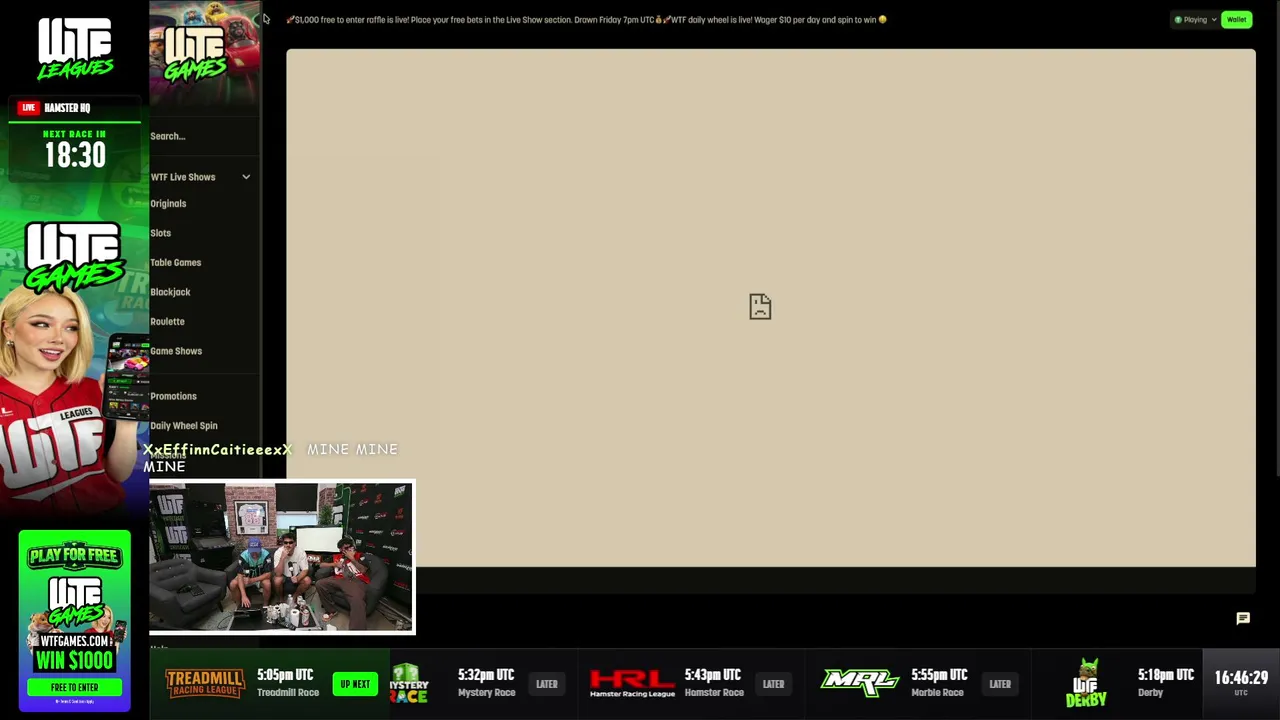Go to Originals category
This screenshot has height=720, width=1280.
[168, 204]
